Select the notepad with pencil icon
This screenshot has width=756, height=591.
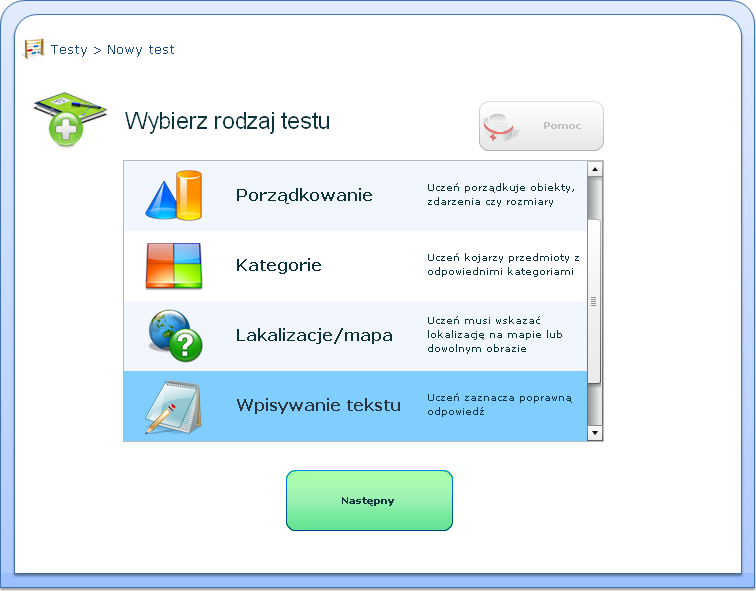pos(173,407)
